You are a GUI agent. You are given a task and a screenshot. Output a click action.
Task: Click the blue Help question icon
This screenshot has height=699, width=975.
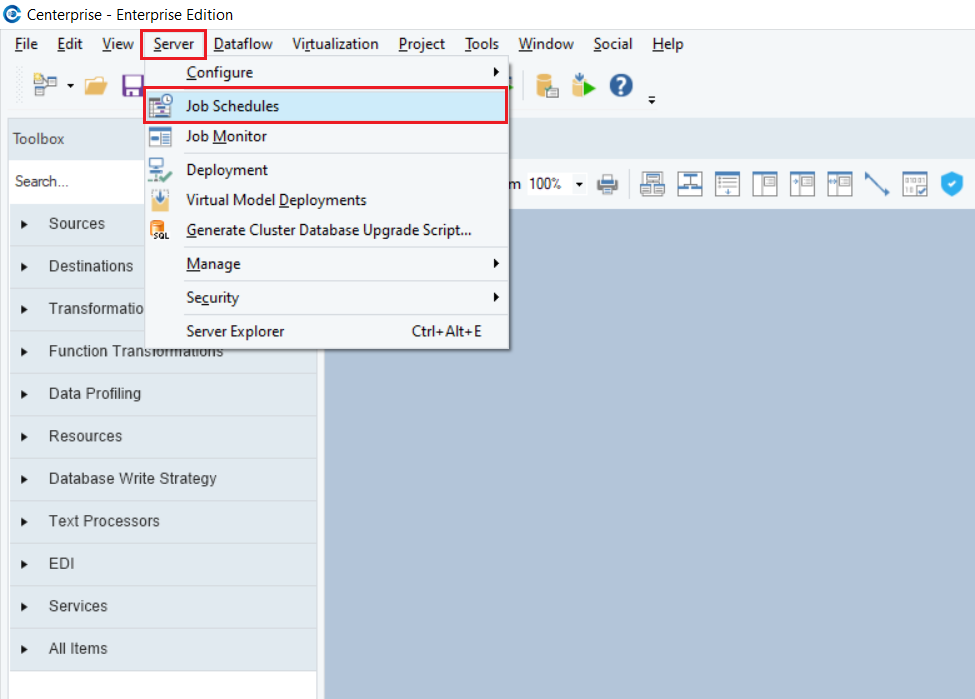[x=621, y=85]
